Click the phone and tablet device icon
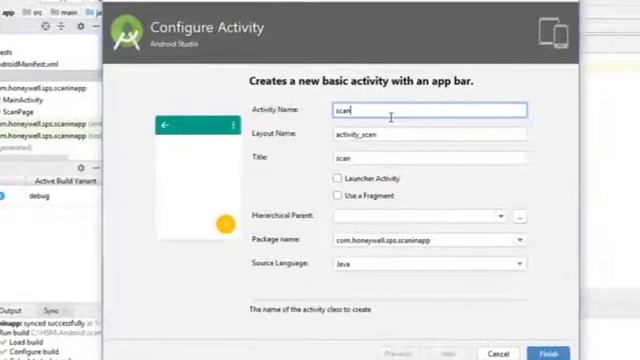Image resolution: width=640 pixels, height=360 pixels. point(553,33)
